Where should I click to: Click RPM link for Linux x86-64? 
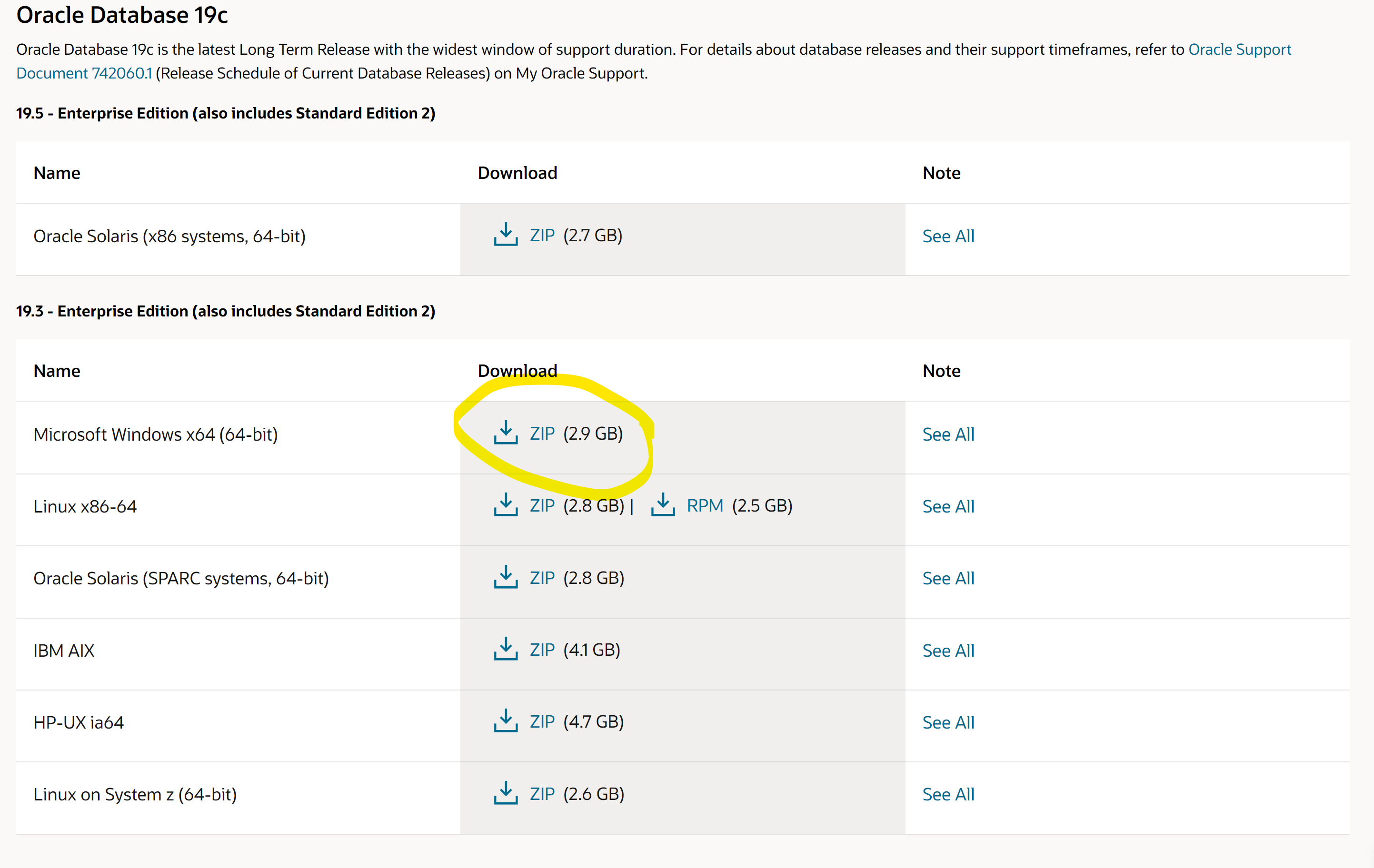pos(705,505)
